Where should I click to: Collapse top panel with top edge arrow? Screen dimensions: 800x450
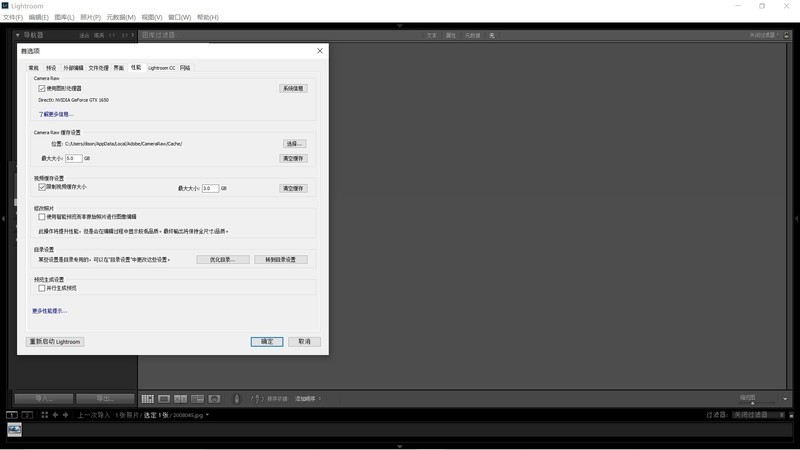click(x=399, y=25)
